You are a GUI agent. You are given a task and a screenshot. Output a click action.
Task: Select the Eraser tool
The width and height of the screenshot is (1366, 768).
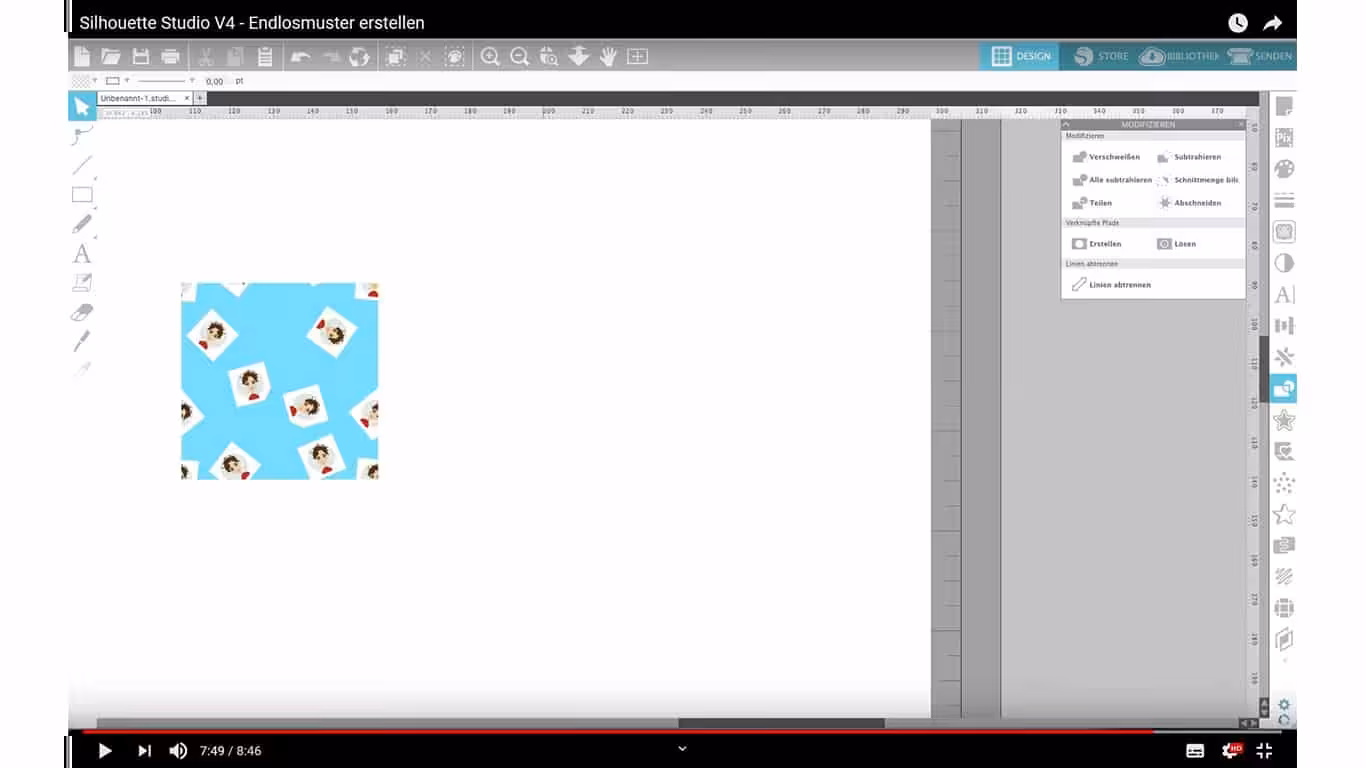[x=82, y=313]
